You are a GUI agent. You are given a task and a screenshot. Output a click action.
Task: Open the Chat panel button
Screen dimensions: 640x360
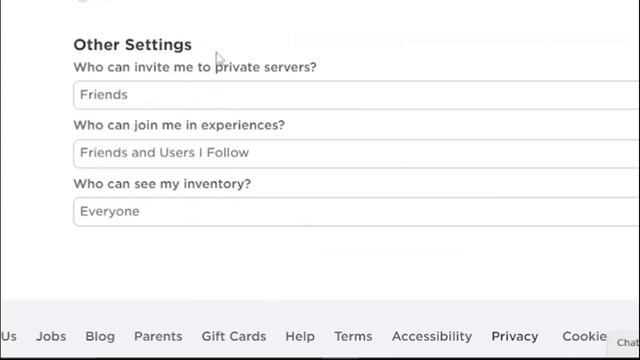(x=625, y=342)
